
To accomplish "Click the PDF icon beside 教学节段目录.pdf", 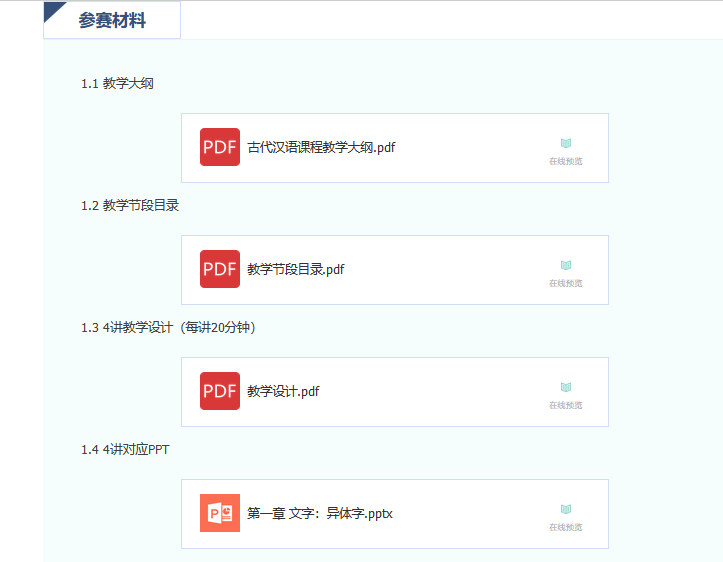I will 219,269.
